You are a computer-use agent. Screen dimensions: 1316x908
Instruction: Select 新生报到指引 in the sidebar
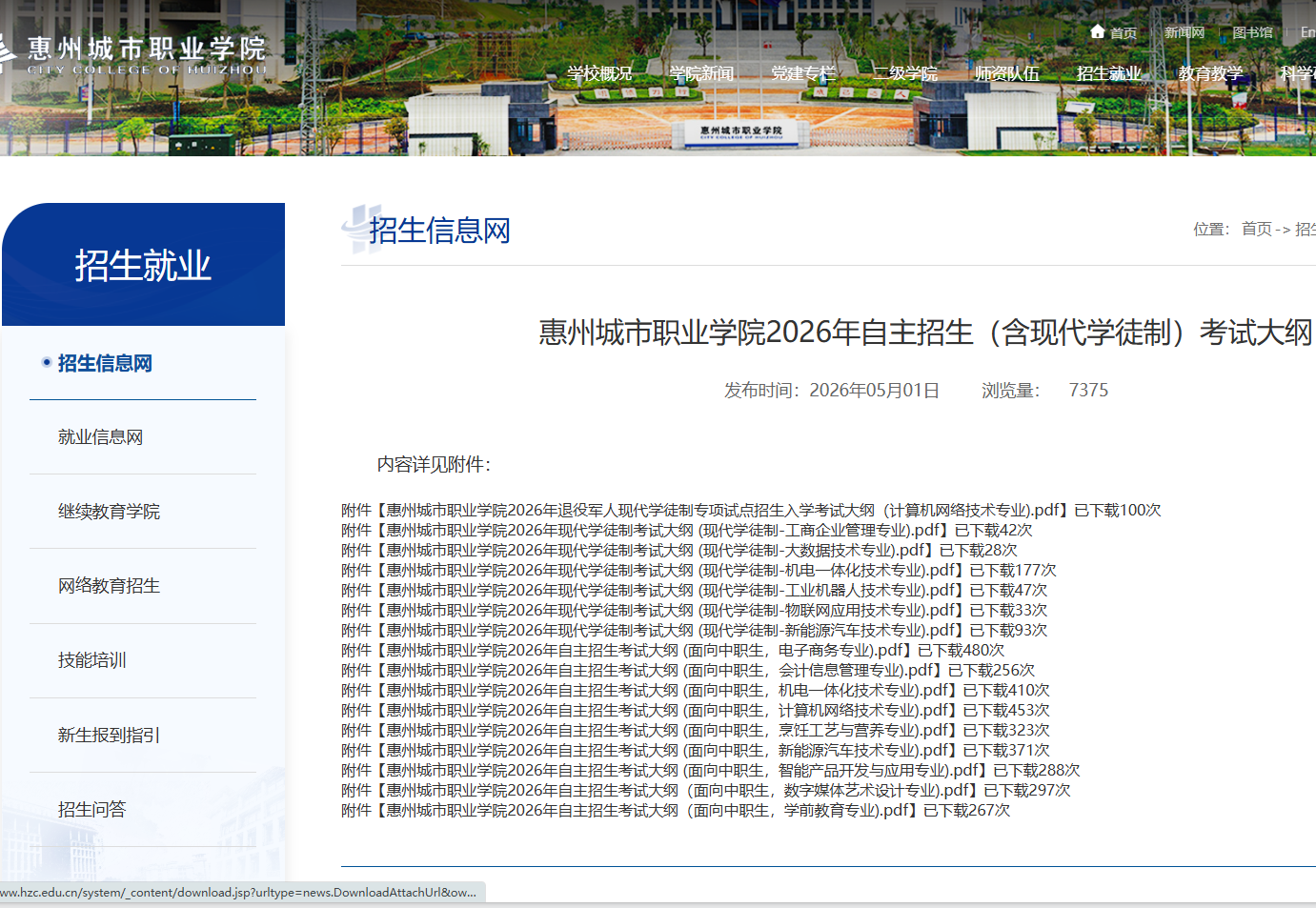109,735
